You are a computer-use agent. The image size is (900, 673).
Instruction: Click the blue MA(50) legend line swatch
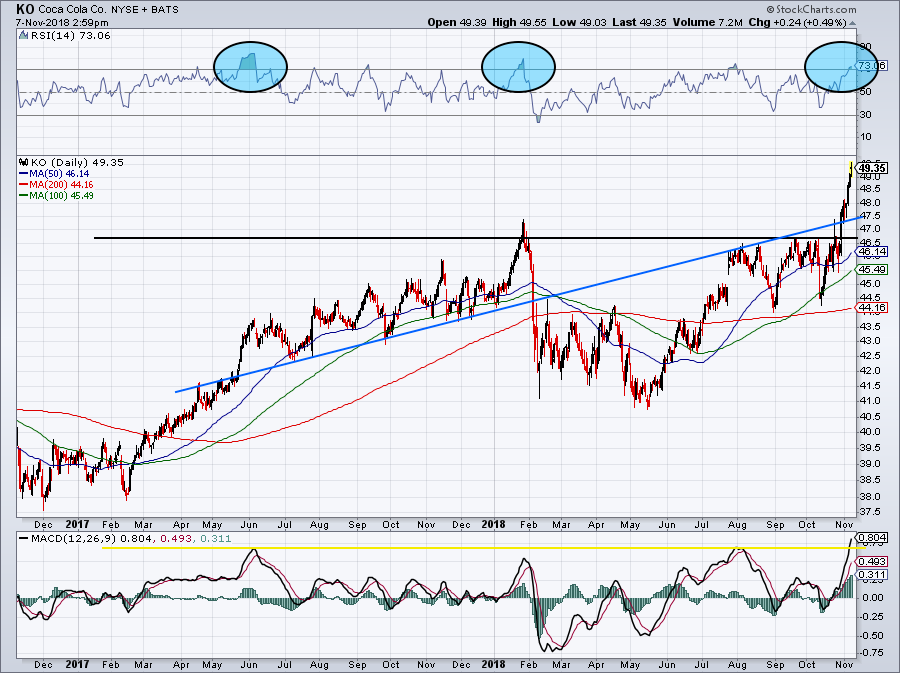24,173
